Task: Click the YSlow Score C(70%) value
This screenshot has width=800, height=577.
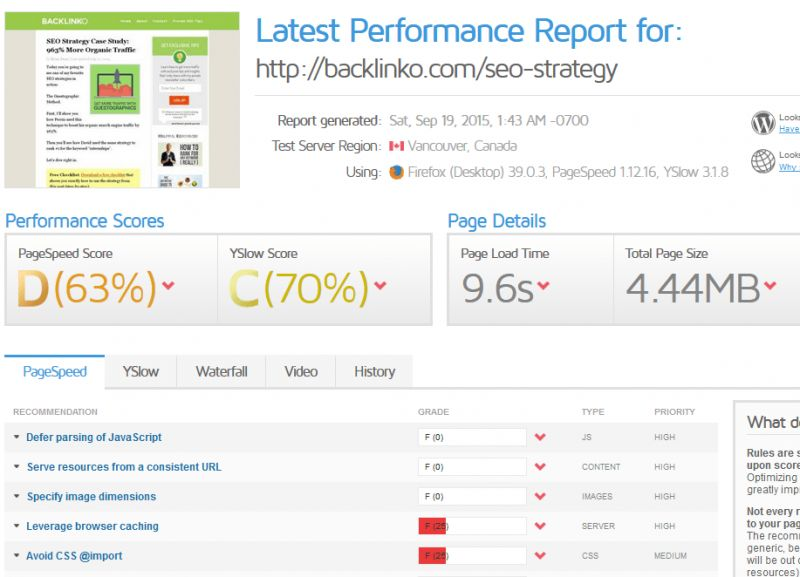Action: 298,289
